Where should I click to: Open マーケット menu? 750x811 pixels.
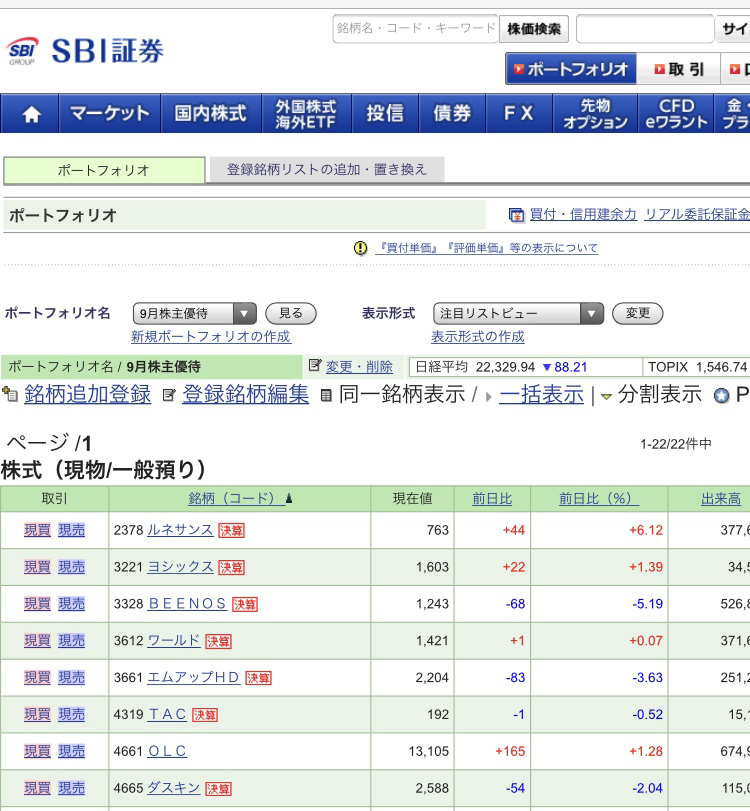[x=110, y=113]
